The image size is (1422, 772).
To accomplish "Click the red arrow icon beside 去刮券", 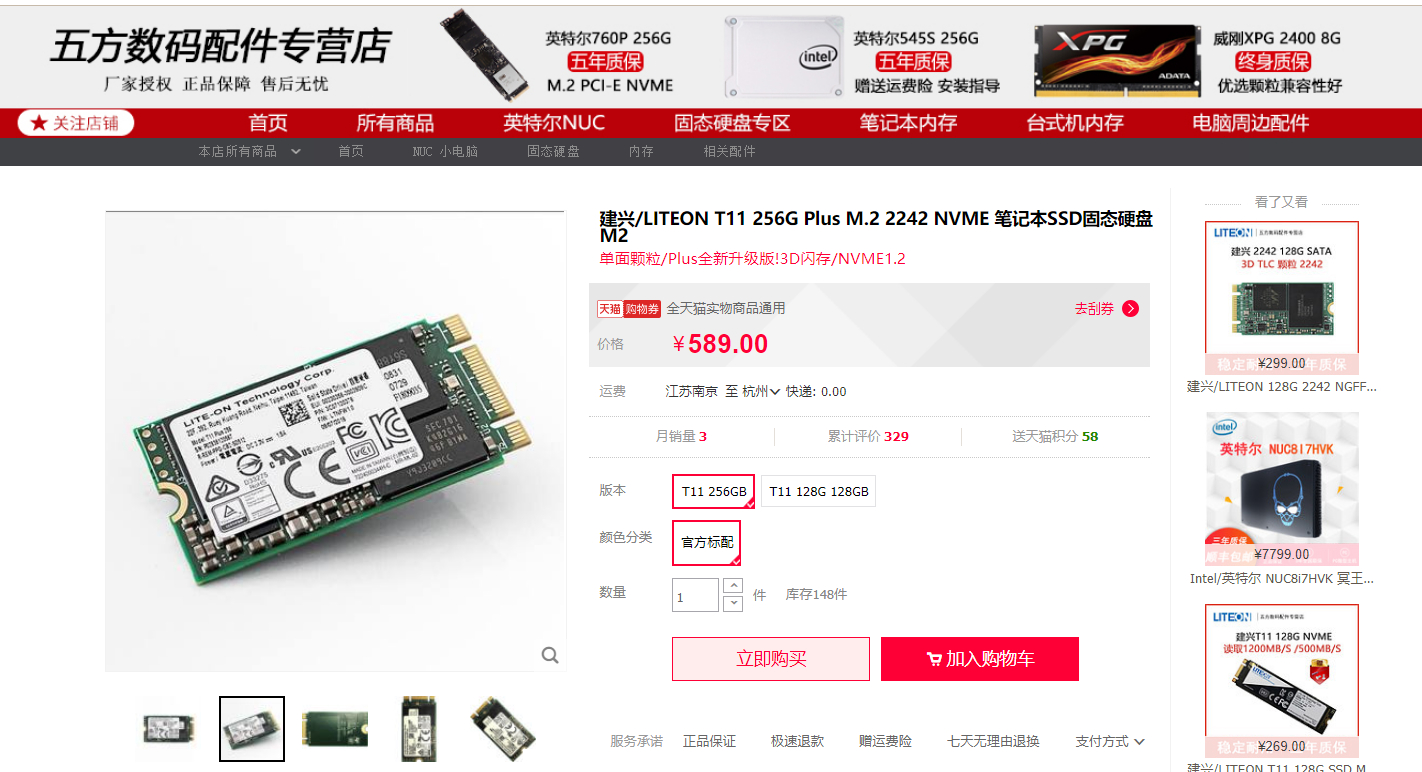I will [1131, 309].
